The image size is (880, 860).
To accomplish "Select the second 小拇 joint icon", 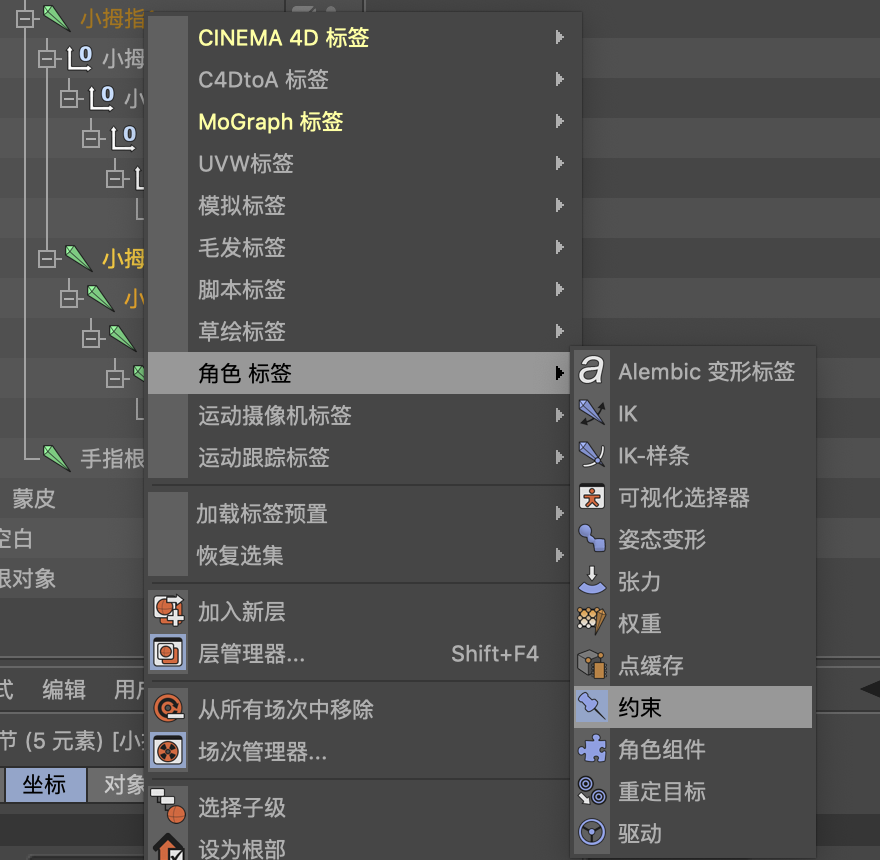I will [79, 258].
